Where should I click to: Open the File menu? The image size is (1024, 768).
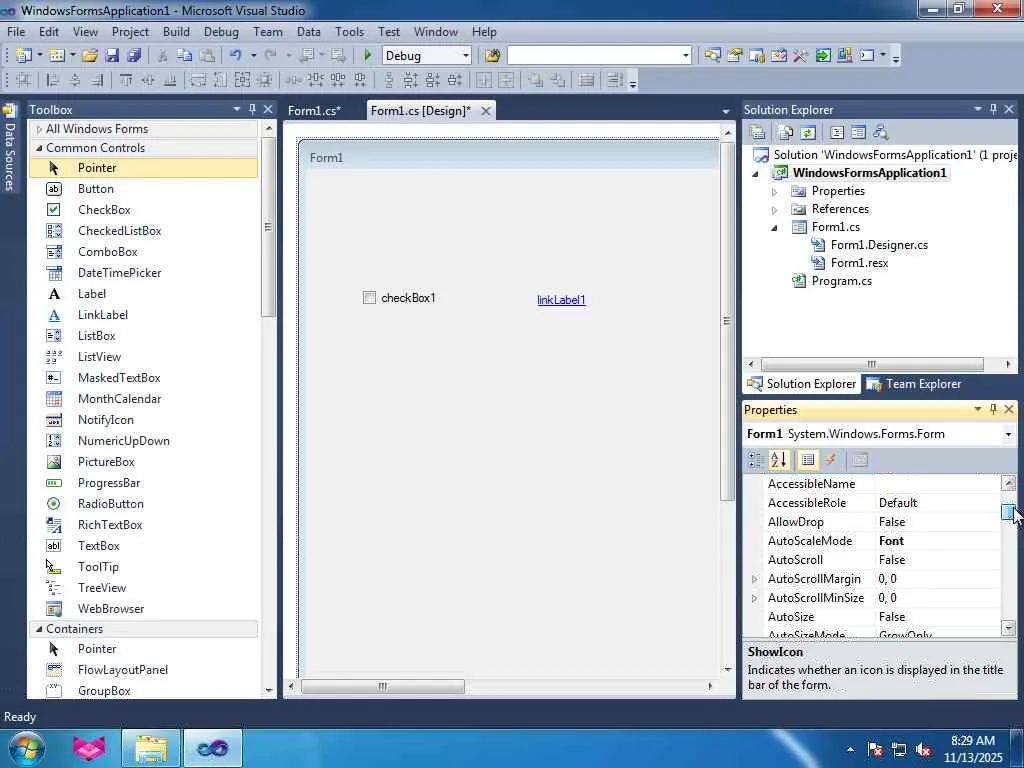[x=16, y=31]
